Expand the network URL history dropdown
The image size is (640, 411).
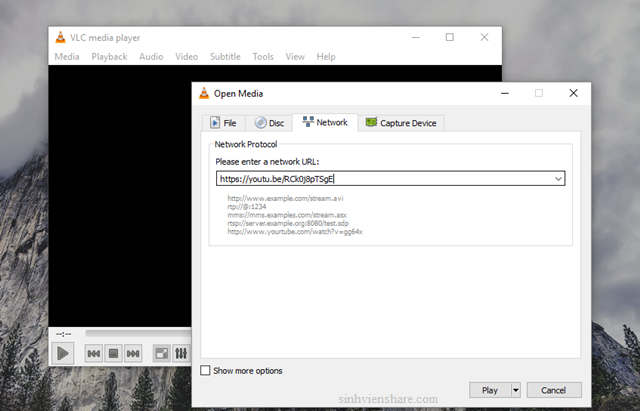558,179
